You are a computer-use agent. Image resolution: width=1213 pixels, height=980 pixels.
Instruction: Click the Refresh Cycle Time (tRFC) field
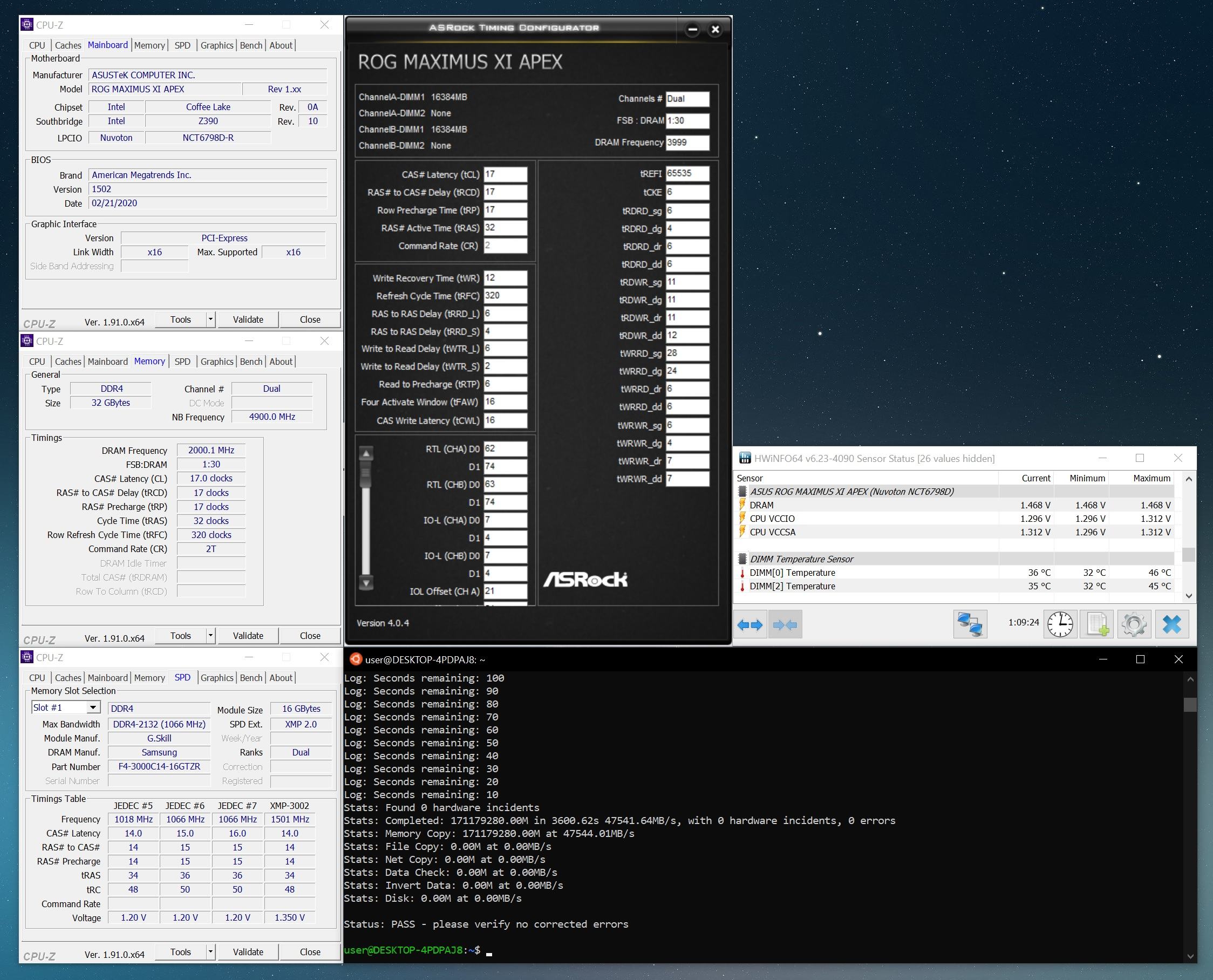(x=505, y=295)
